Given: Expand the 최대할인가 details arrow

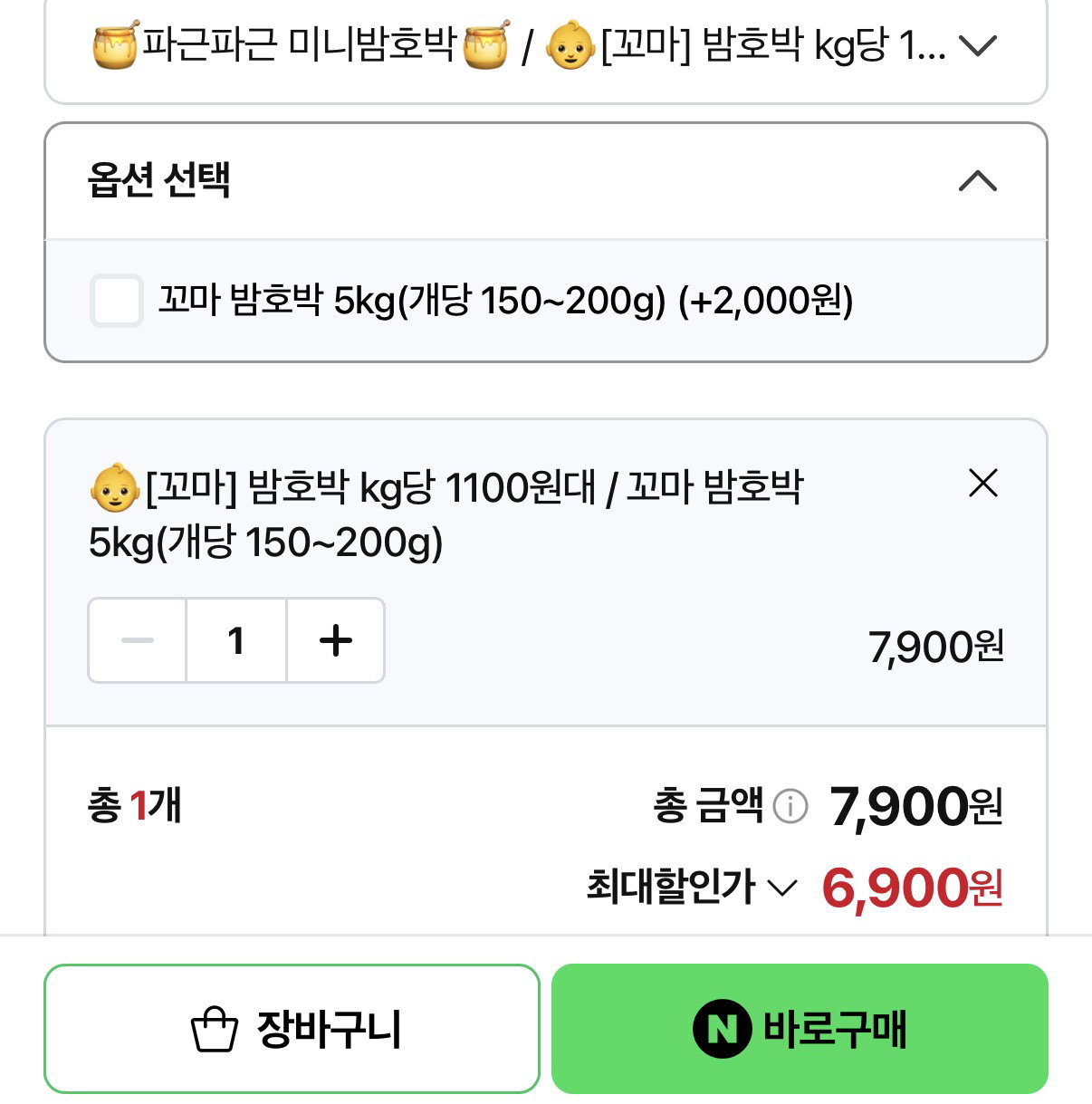Looking at the screenshot, I should pos(782,888).
